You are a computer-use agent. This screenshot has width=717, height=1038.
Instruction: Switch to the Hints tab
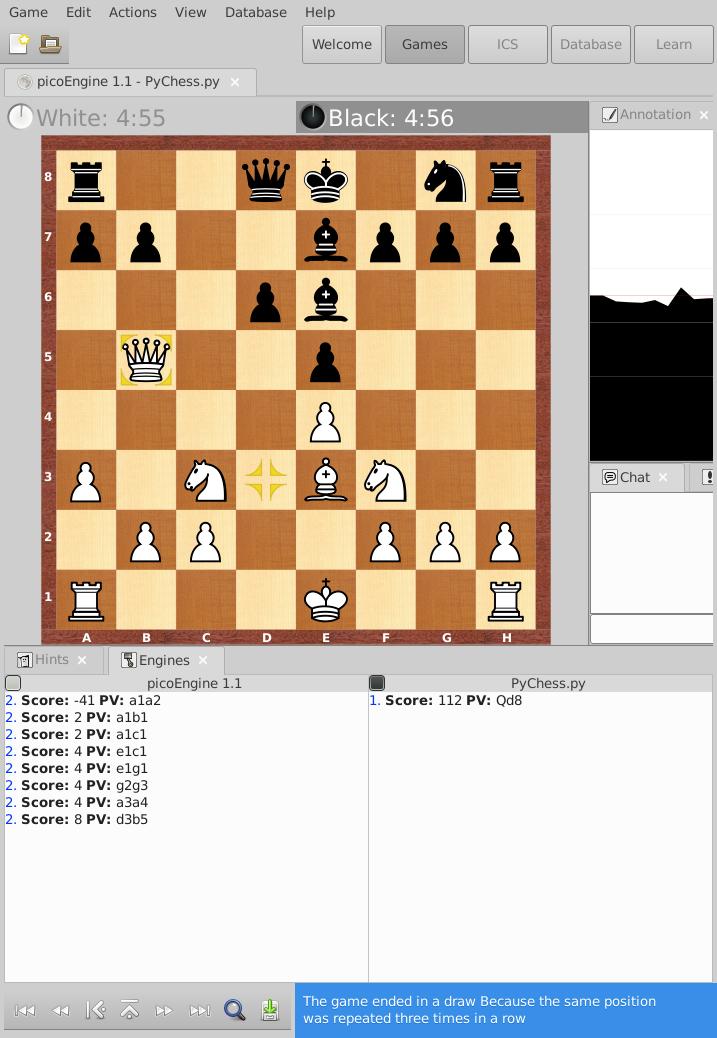tap(51, 660)
